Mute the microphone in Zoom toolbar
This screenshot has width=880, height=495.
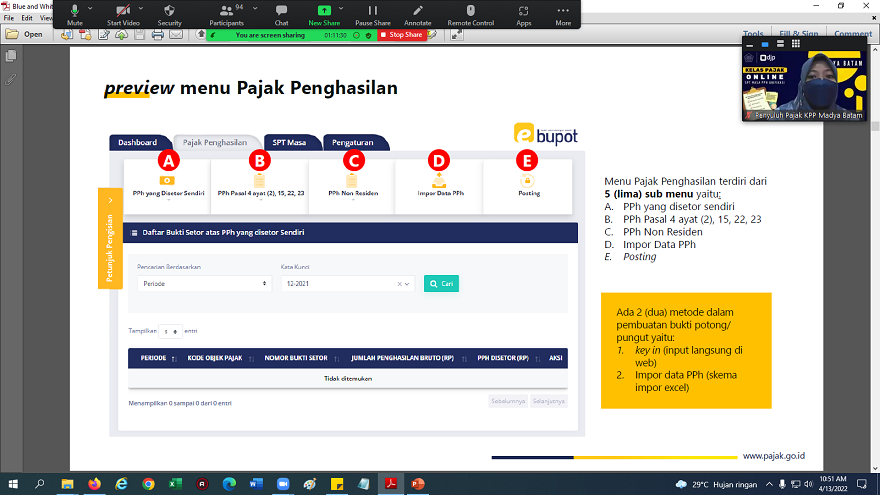click(74, 11)
